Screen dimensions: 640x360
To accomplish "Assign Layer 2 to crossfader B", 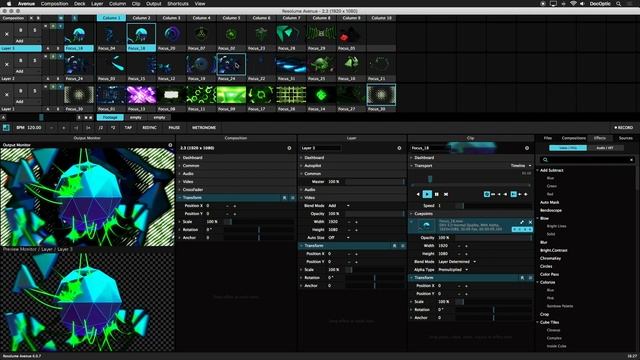I will (x=58, y=79).
